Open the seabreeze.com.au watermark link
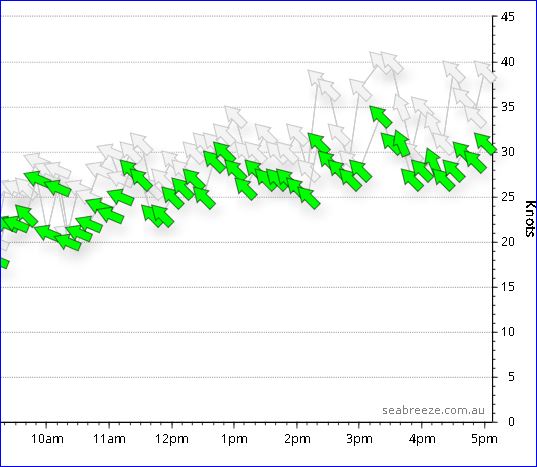This screenshot has width=537, height=467. [433, 410]
